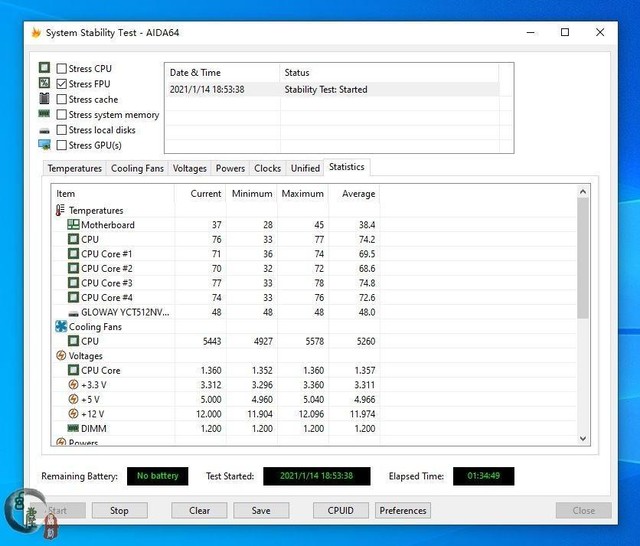Image resolution: width=640 pixels, height=546 pixels.
Task: Enable Stress local disks checkbox
Action: [x=62, y=130]
